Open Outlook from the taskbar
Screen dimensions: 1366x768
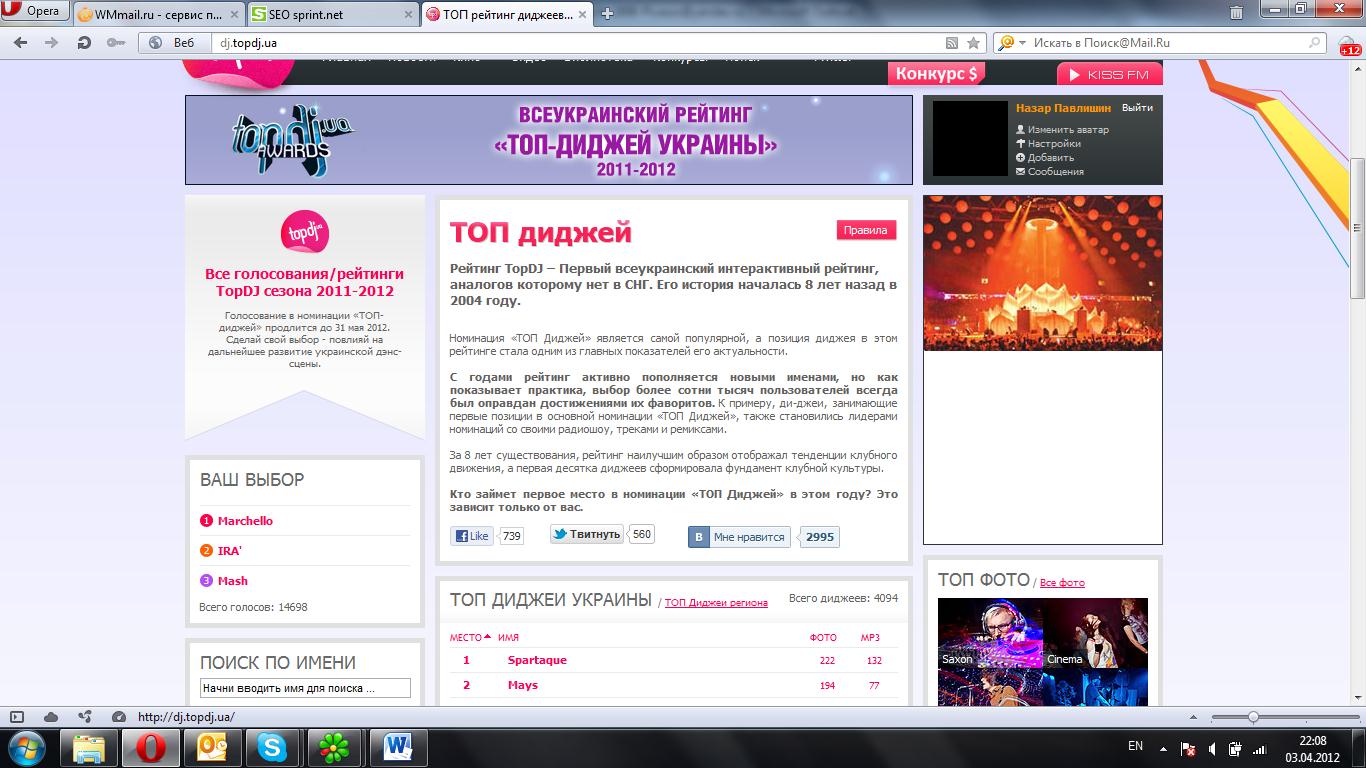click(212, 748)
